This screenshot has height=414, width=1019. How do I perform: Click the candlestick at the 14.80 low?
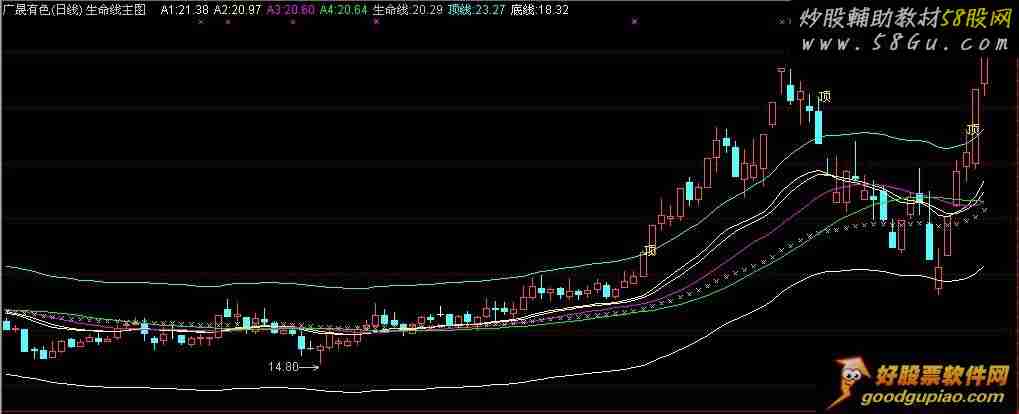click(321, 353)
